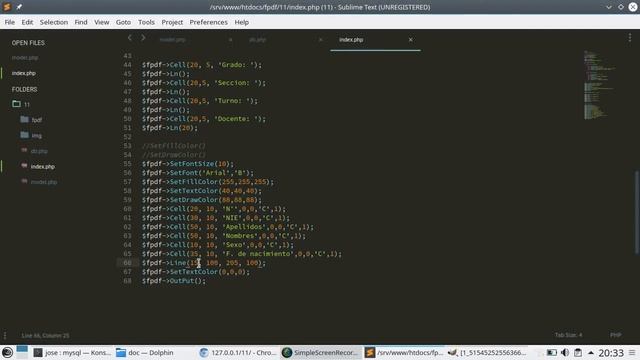
Task: Switch to the SimpleScreenRecorder window
Action: 321,352
